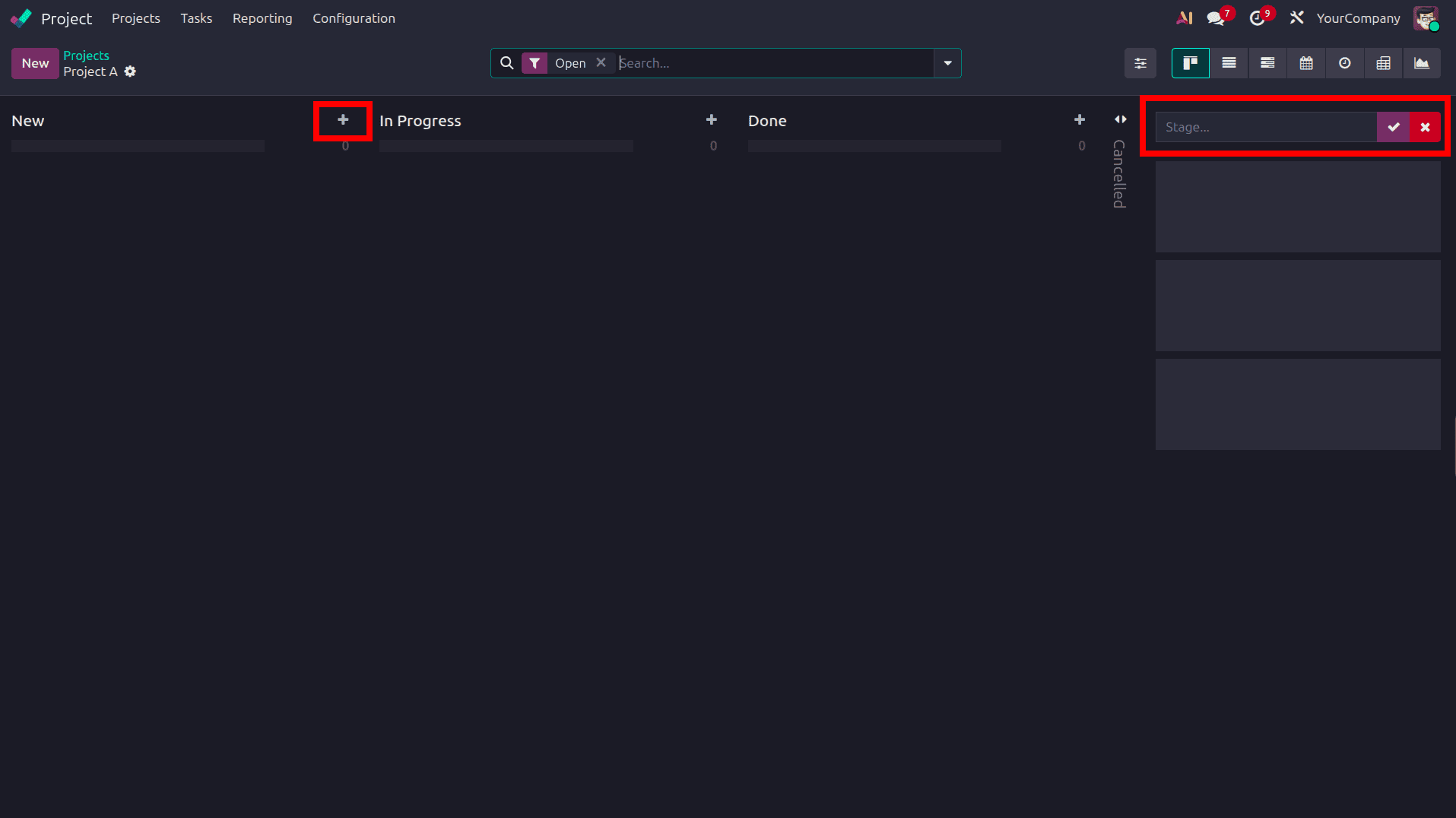Viewport: 1456px width, 818px height.
Task: Switch to Pivot view
Action: [x=1384, y=63]
